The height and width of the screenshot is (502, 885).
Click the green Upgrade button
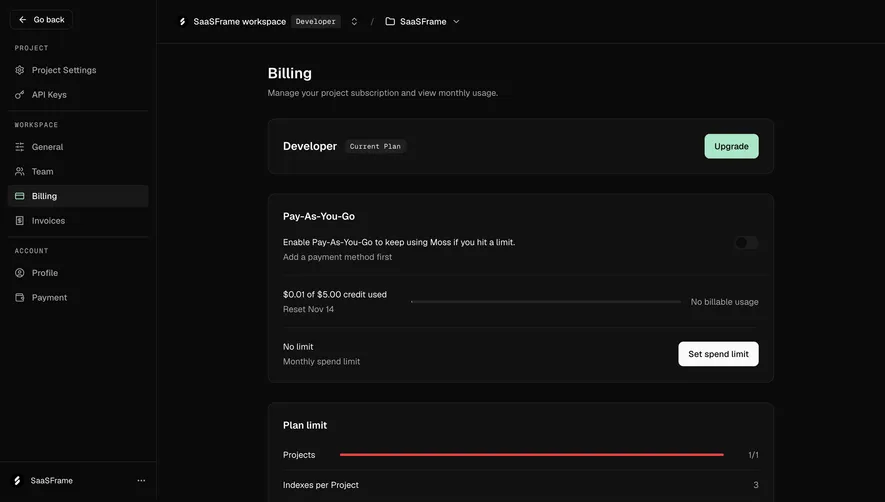point(731,146)
